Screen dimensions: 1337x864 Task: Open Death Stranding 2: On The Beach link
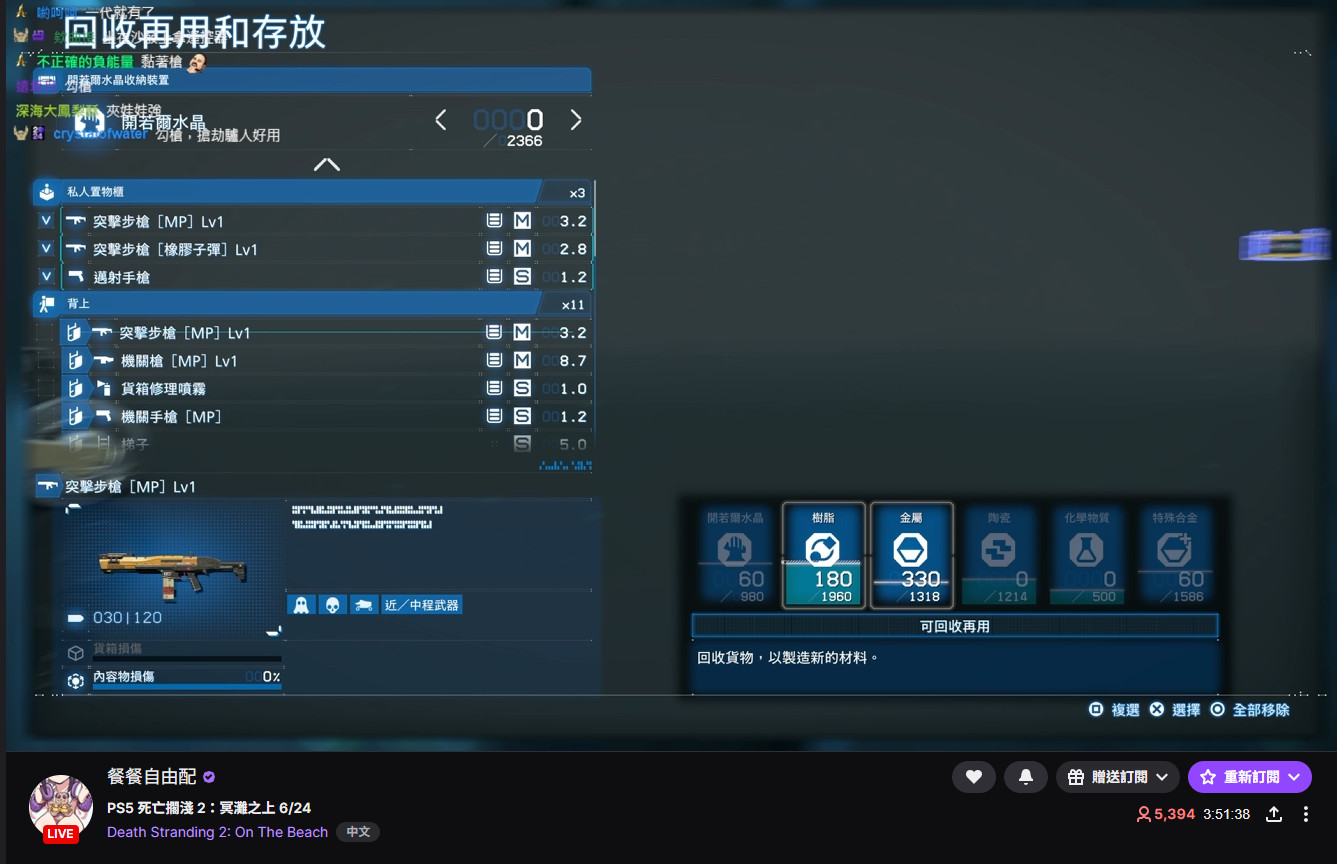click(217, 832)
